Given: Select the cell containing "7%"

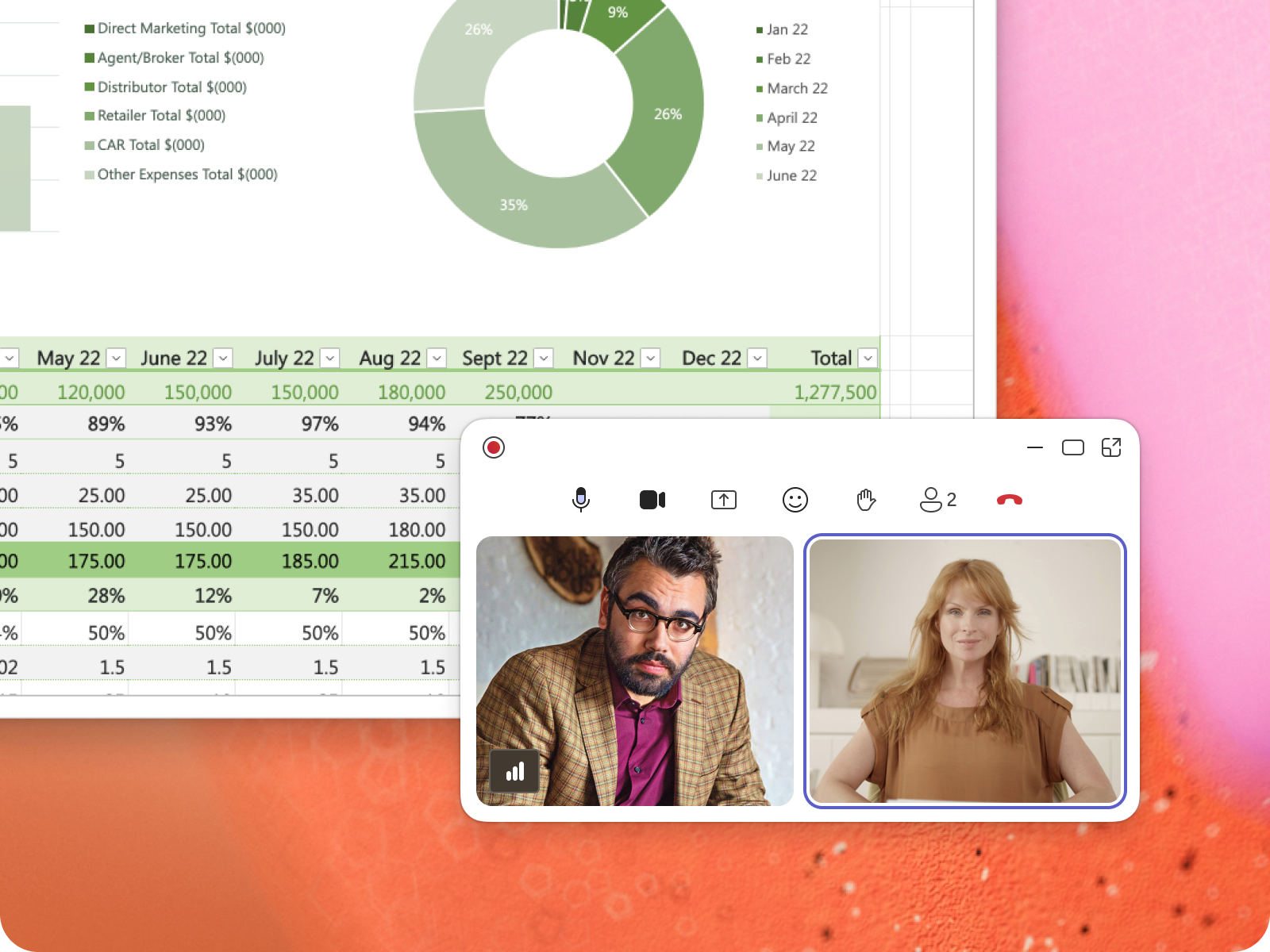Looking at the screenshot, I should click(x=325, y=596).
